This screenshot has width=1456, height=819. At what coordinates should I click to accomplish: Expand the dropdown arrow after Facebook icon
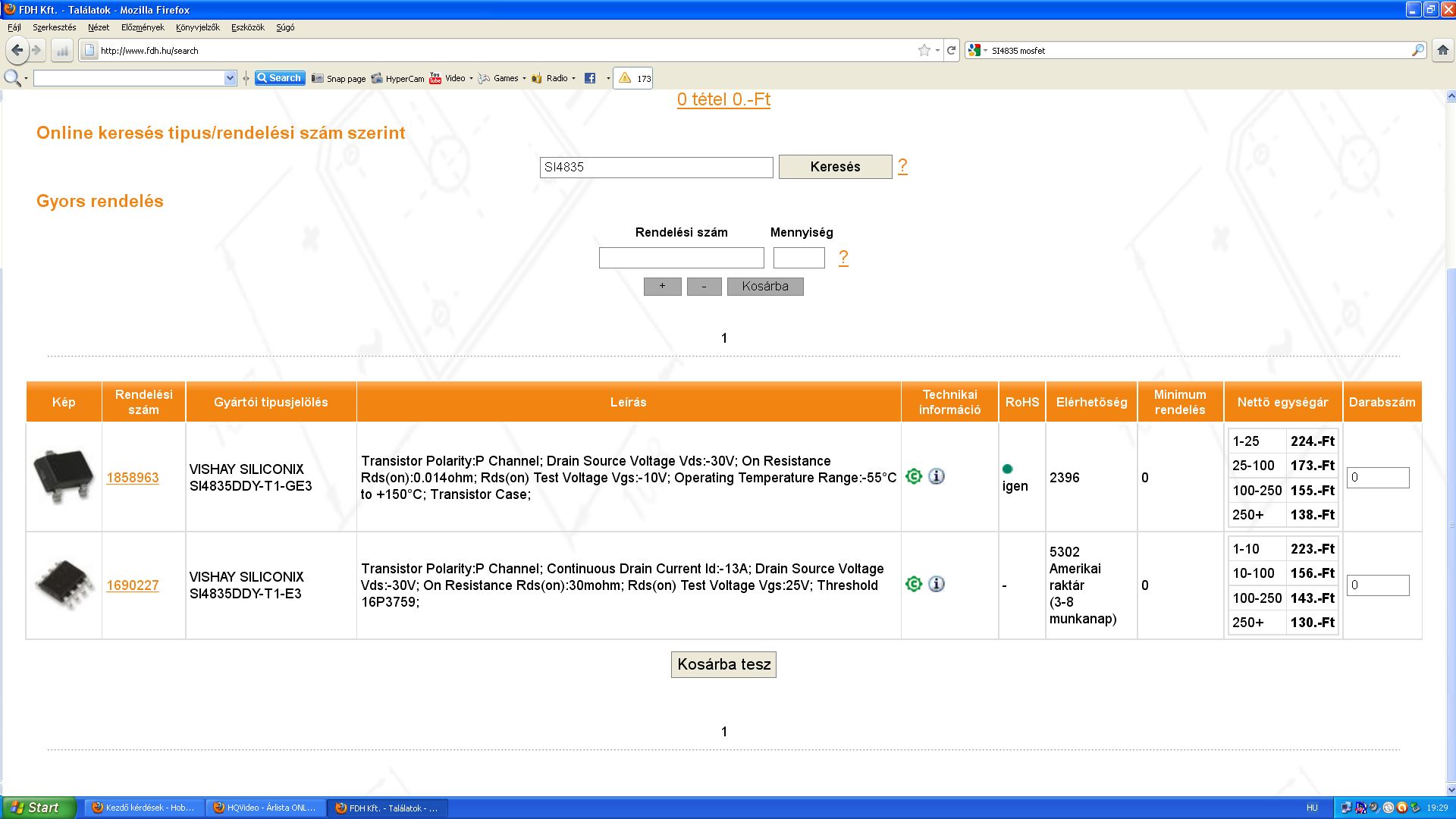coord(608,78)
